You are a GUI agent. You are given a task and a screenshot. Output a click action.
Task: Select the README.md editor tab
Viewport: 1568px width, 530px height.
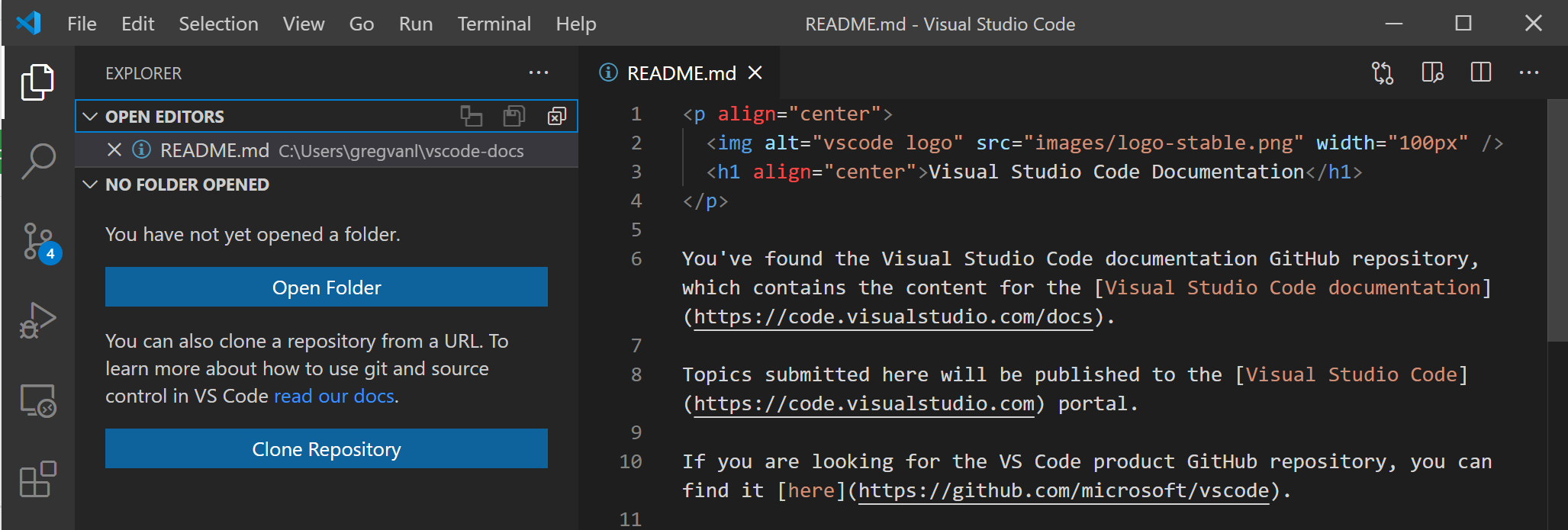coord(681,72)
